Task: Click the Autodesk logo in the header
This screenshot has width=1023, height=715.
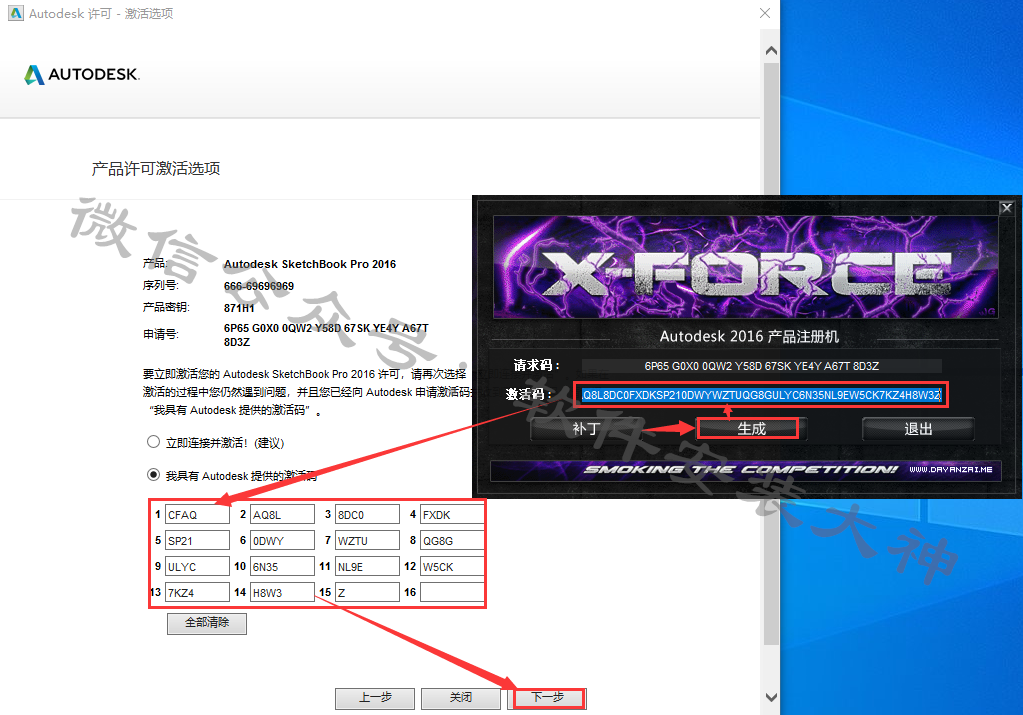Action: 82,74
